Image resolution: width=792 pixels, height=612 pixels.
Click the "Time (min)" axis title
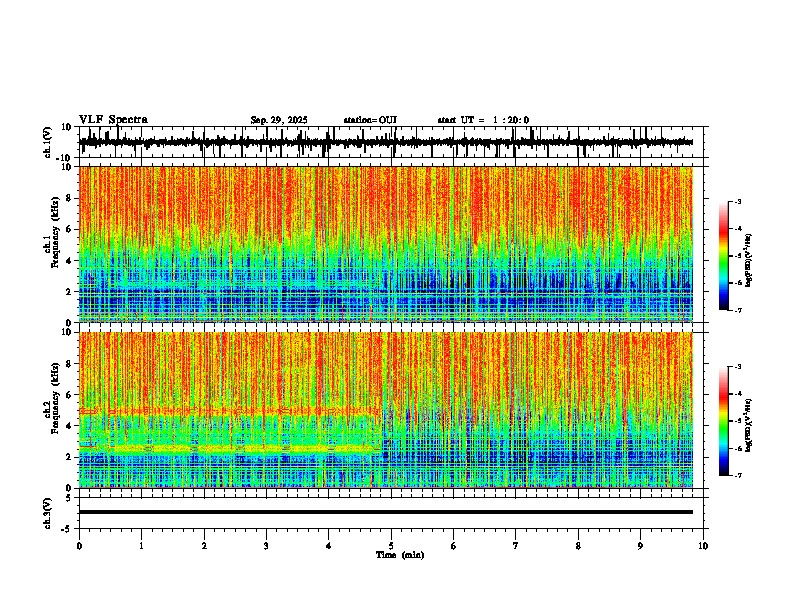click(x=400, y=555)
